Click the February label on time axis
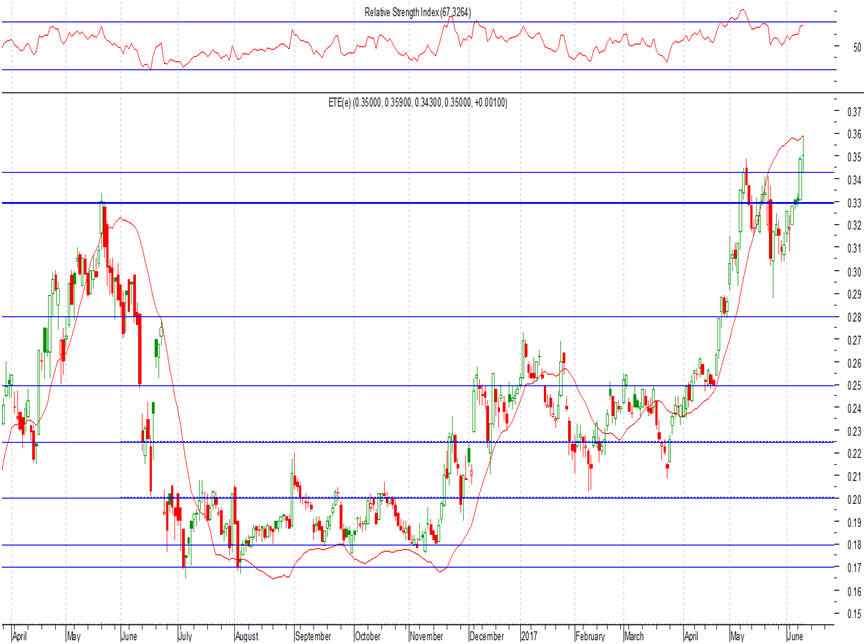Screen dimensions: 866x644 [x=590, y=636]
